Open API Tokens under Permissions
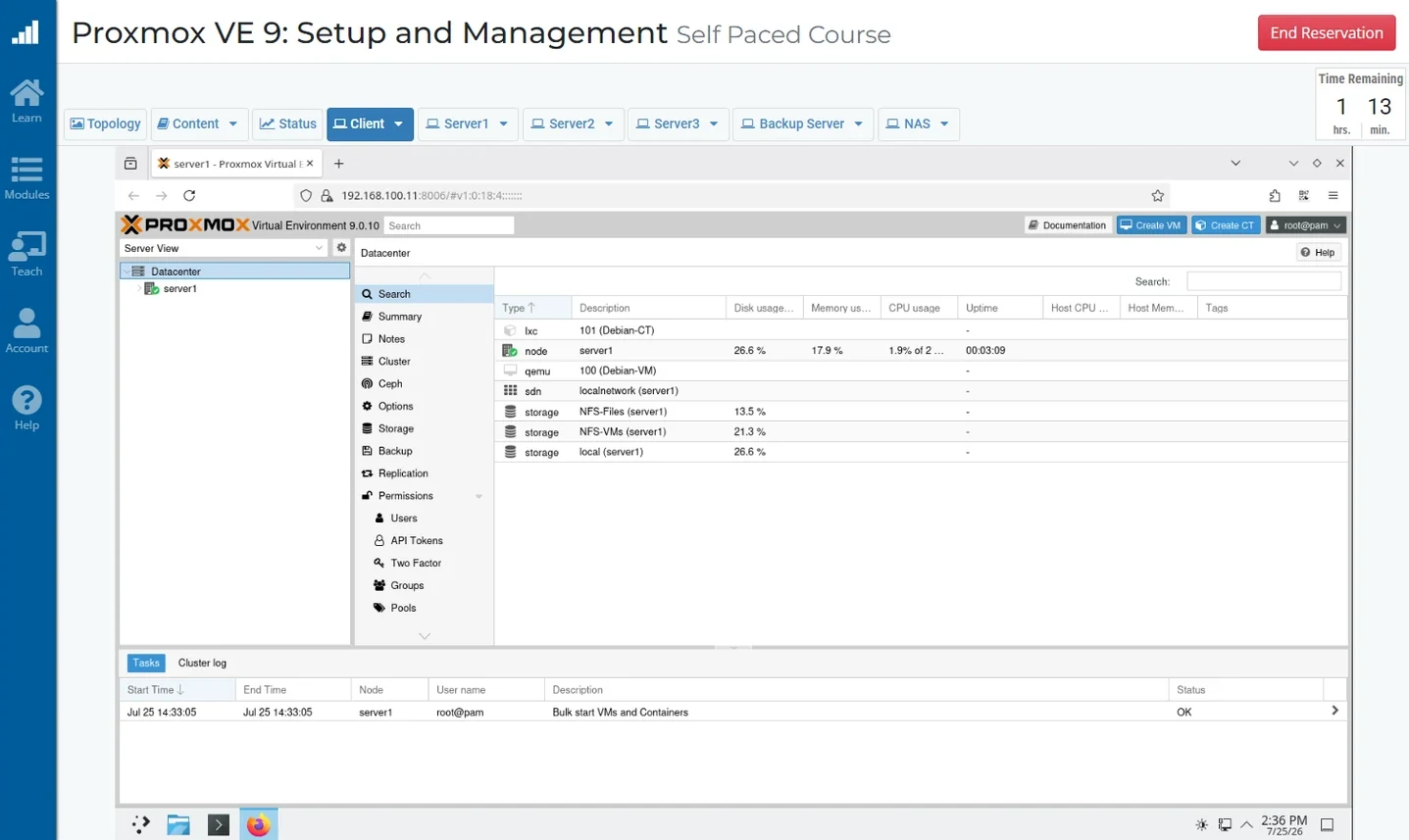The height and width of the screenshot is (840, 1409). coord(424,541)
